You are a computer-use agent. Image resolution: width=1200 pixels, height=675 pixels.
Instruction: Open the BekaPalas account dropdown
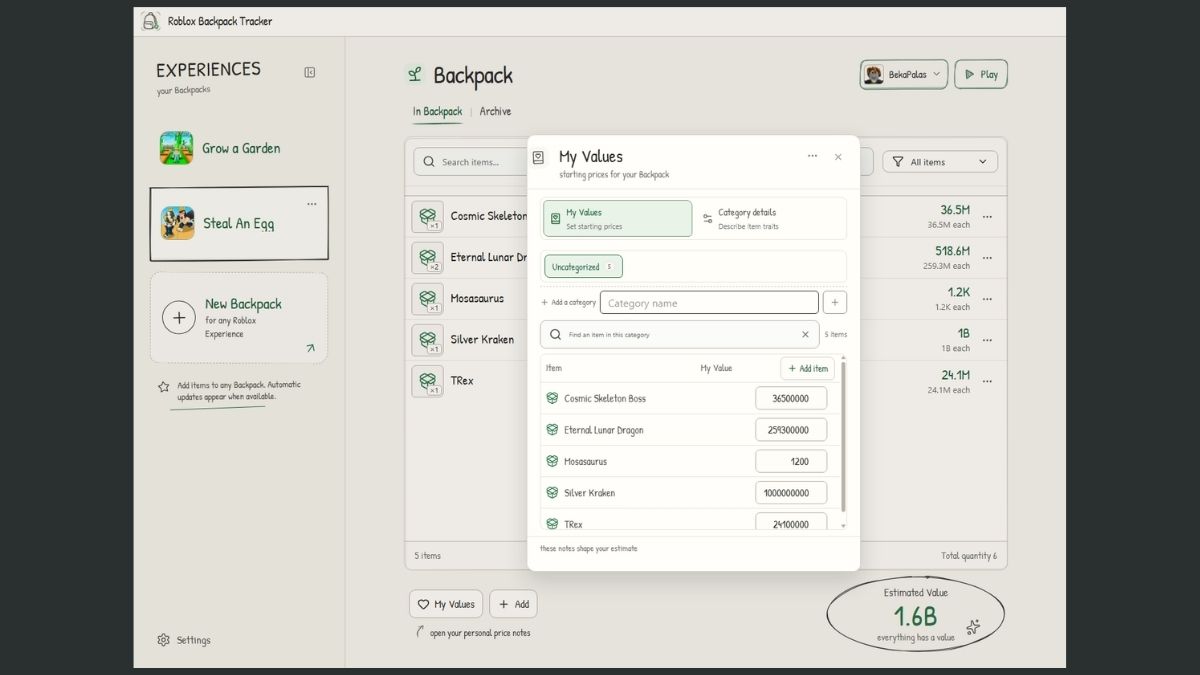pyautogui.click(x=903, y=74)
